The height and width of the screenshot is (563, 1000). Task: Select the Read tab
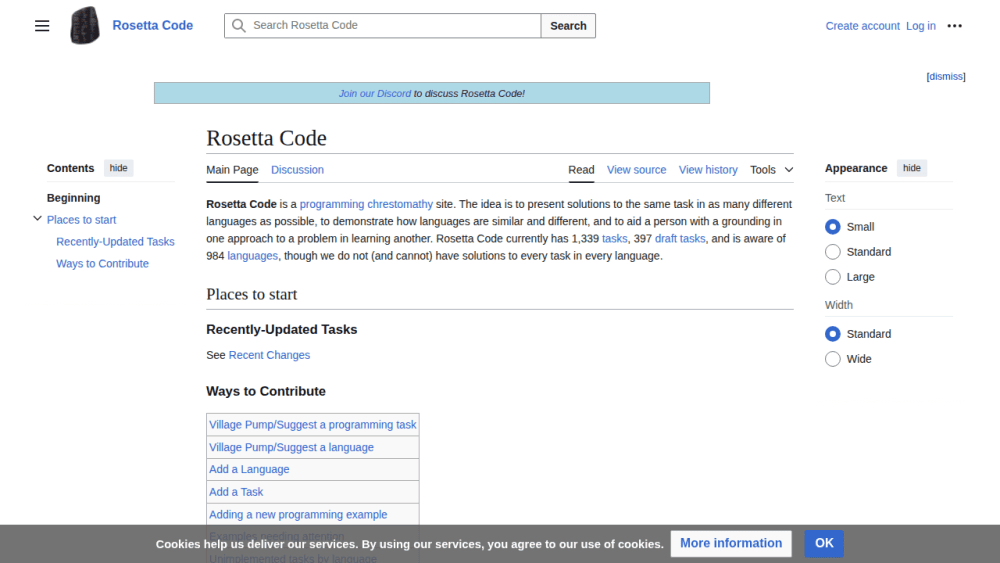tap(581, 170)
